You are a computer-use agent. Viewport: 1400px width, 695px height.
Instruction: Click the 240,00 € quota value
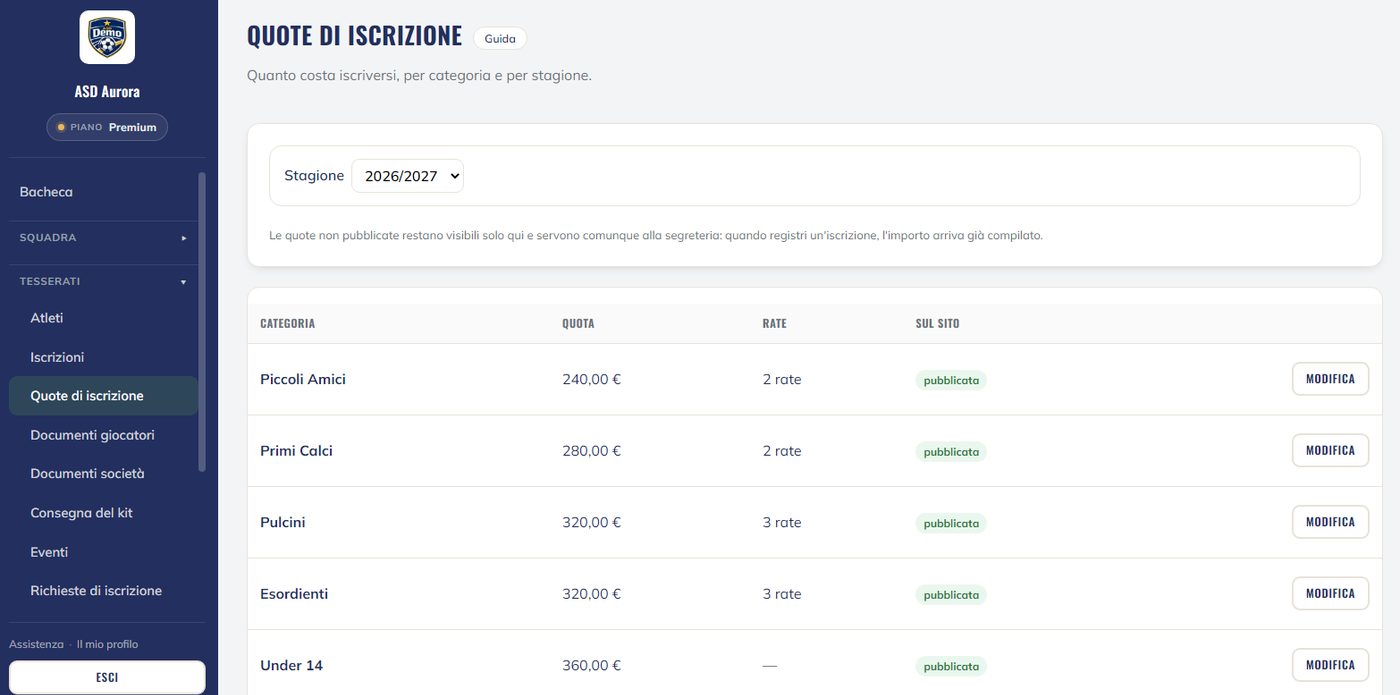[591, 379]
